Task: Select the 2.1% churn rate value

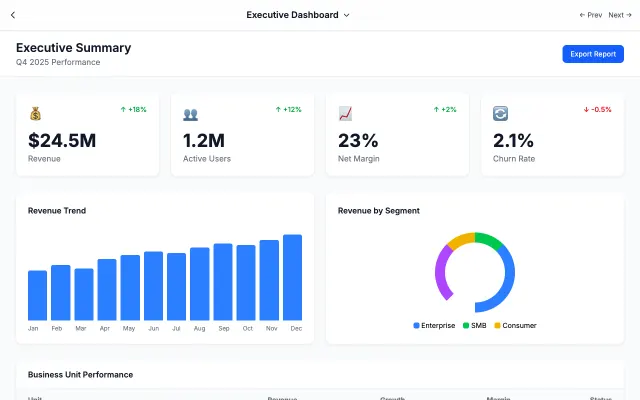Action: tap(513, 140)
